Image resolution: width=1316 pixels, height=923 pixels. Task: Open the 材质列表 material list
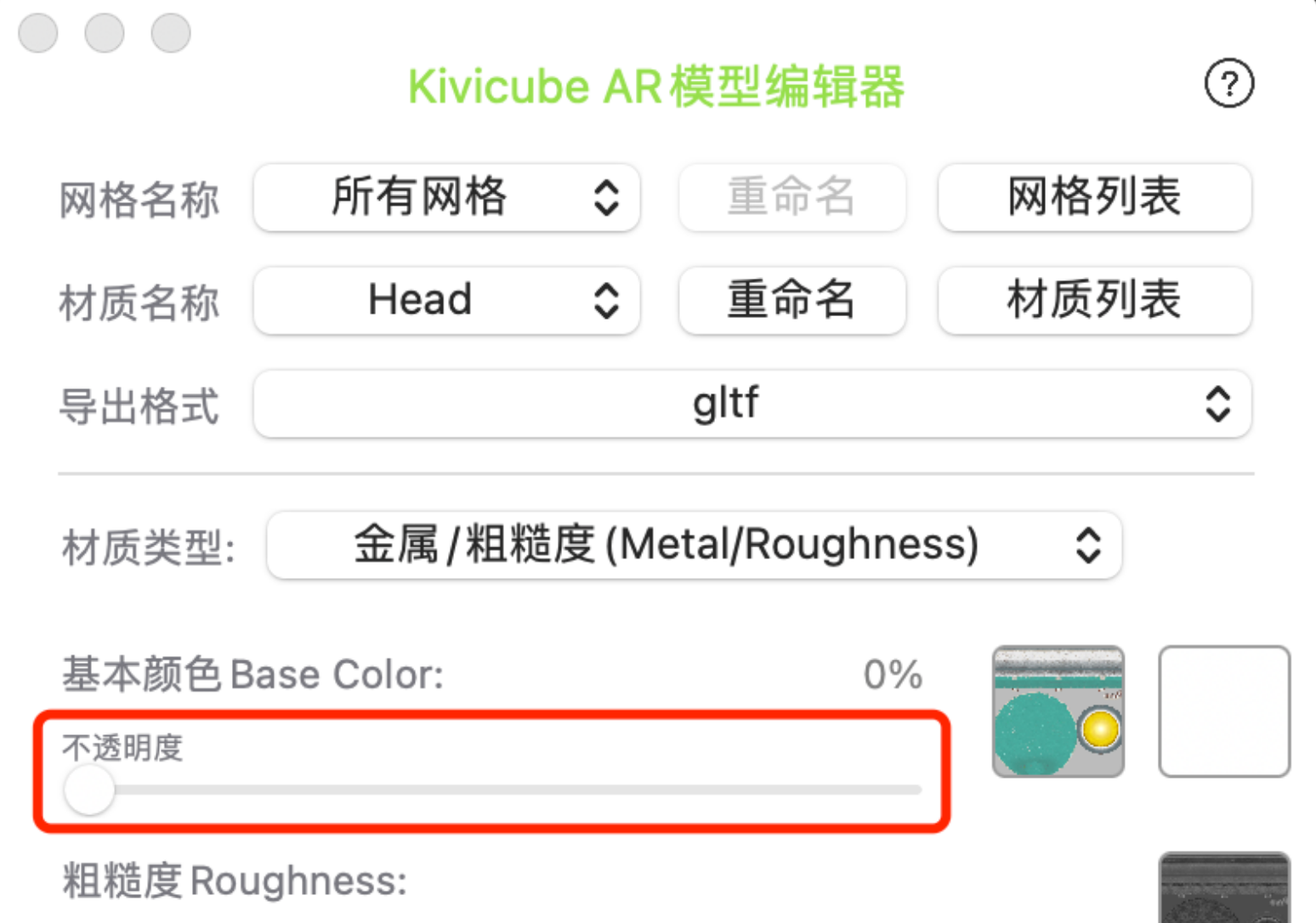(x=1094, y=301)
